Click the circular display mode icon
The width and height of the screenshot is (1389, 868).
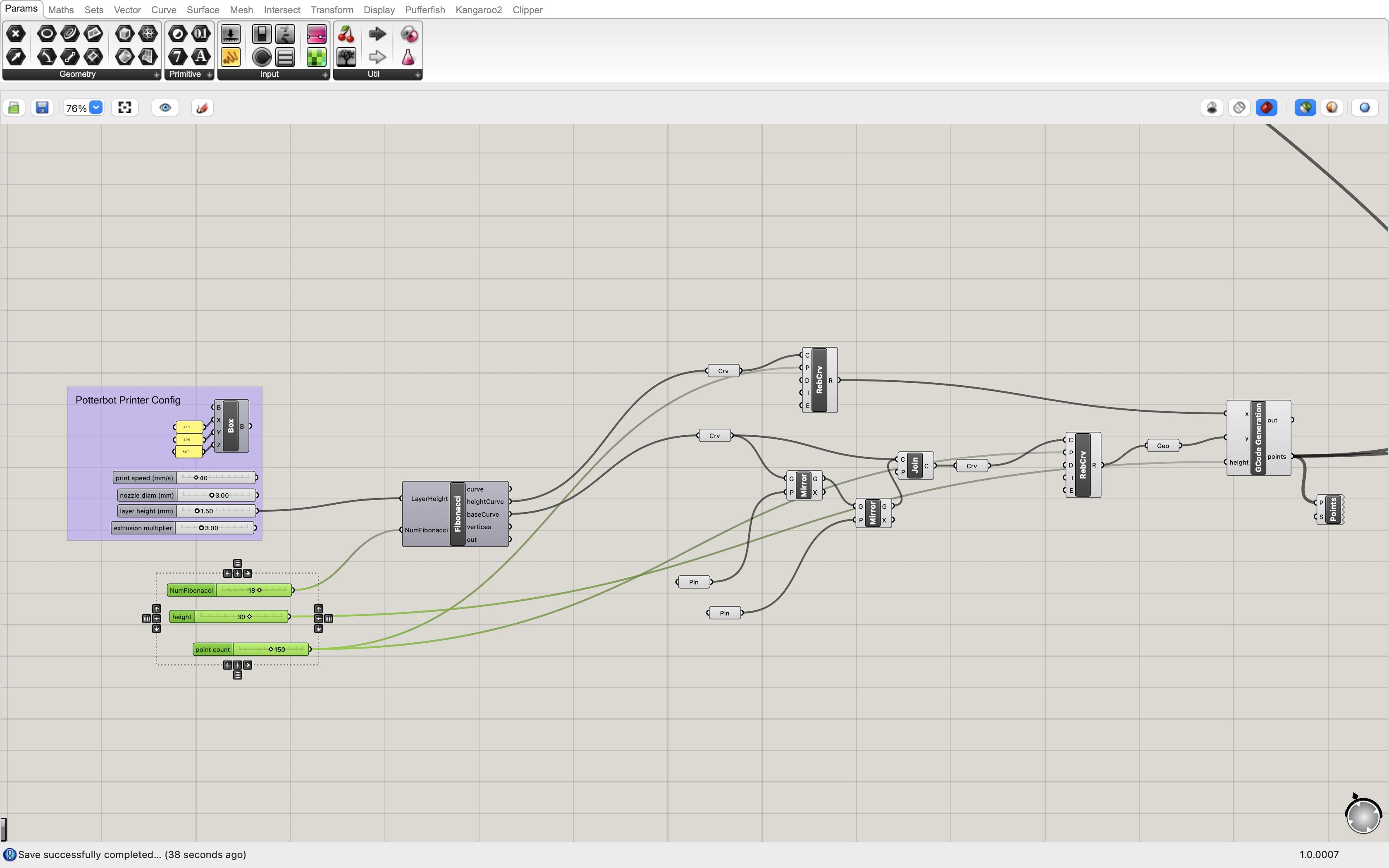[x=1365, y=107]
